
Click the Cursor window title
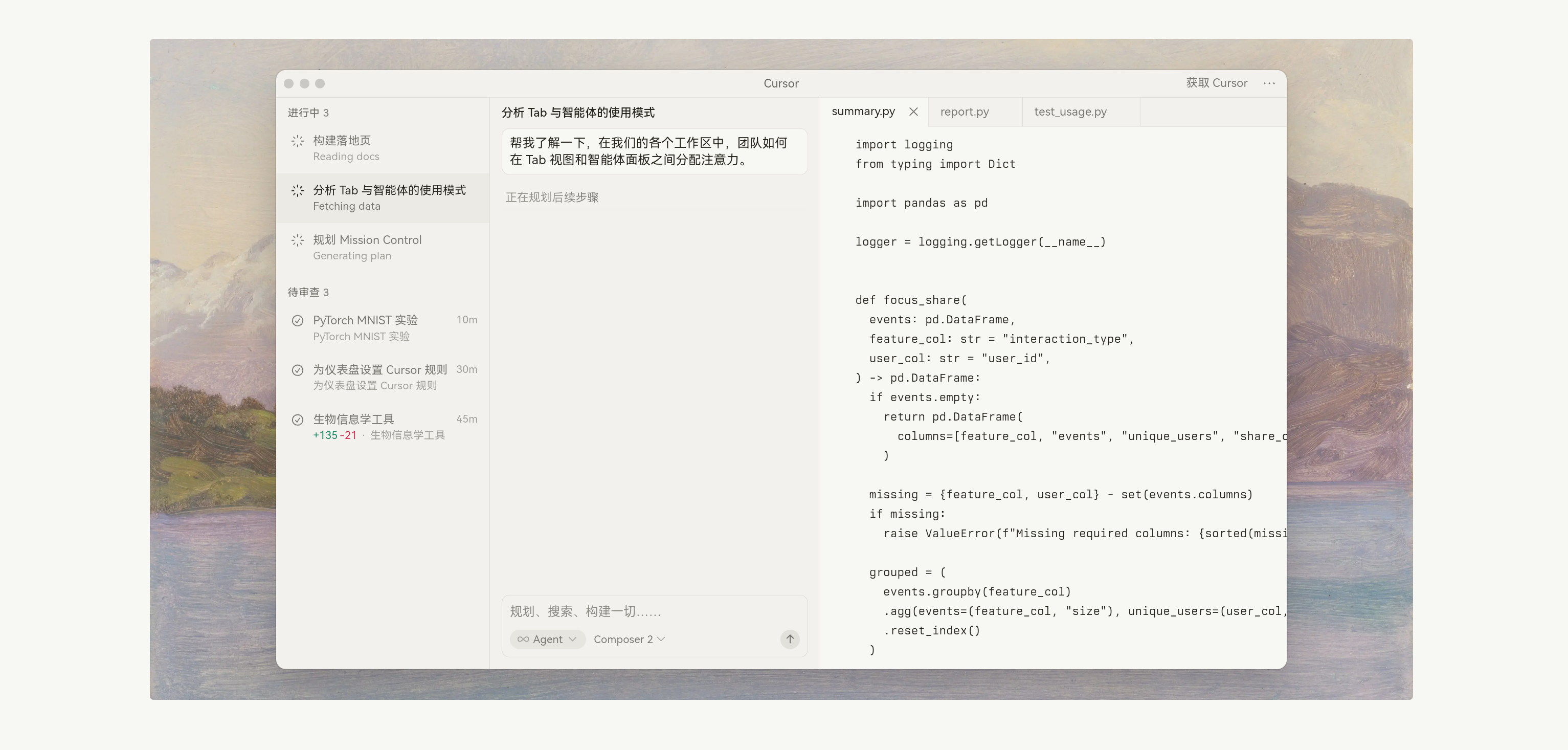tap(781, 84)
